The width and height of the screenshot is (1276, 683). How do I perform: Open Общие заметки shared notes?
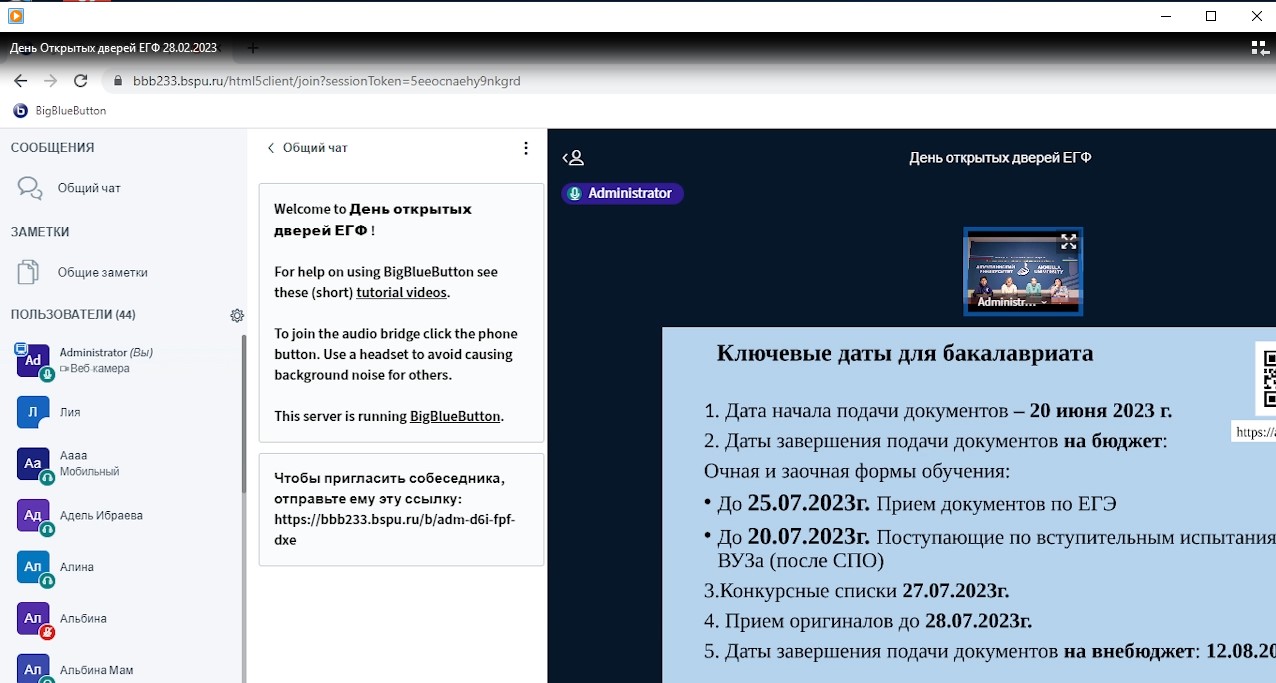(101, 272)
